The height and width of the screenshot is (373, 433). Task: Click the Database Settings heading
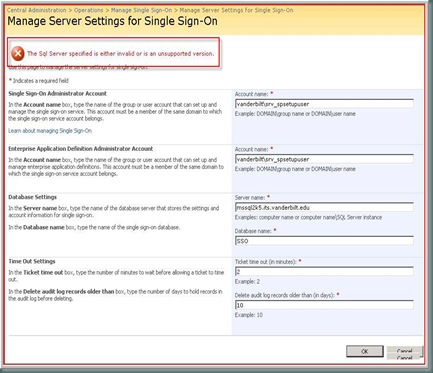coord(33,197)
